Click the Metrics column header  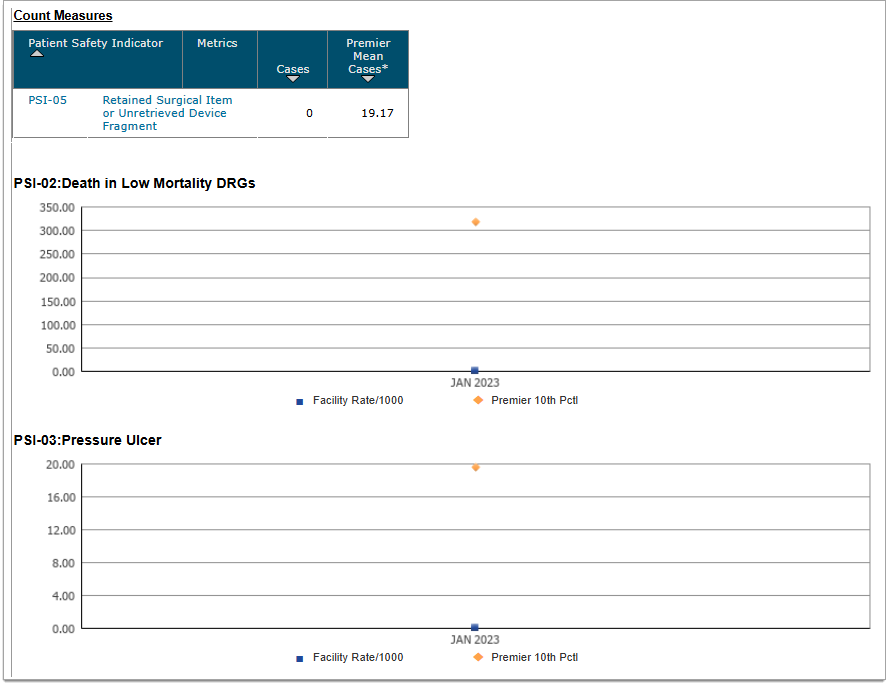click(217, 44)
